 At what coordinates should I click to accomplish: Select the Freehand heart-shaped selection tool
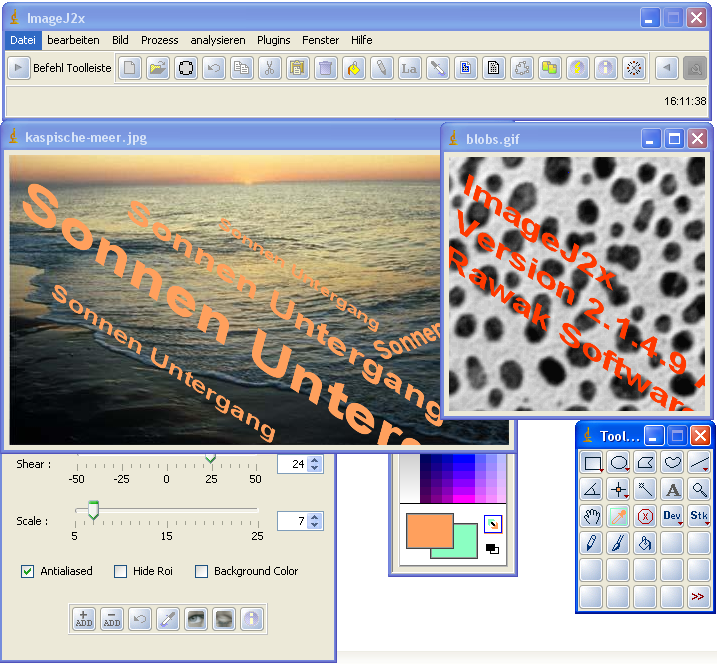pos(672,463)
